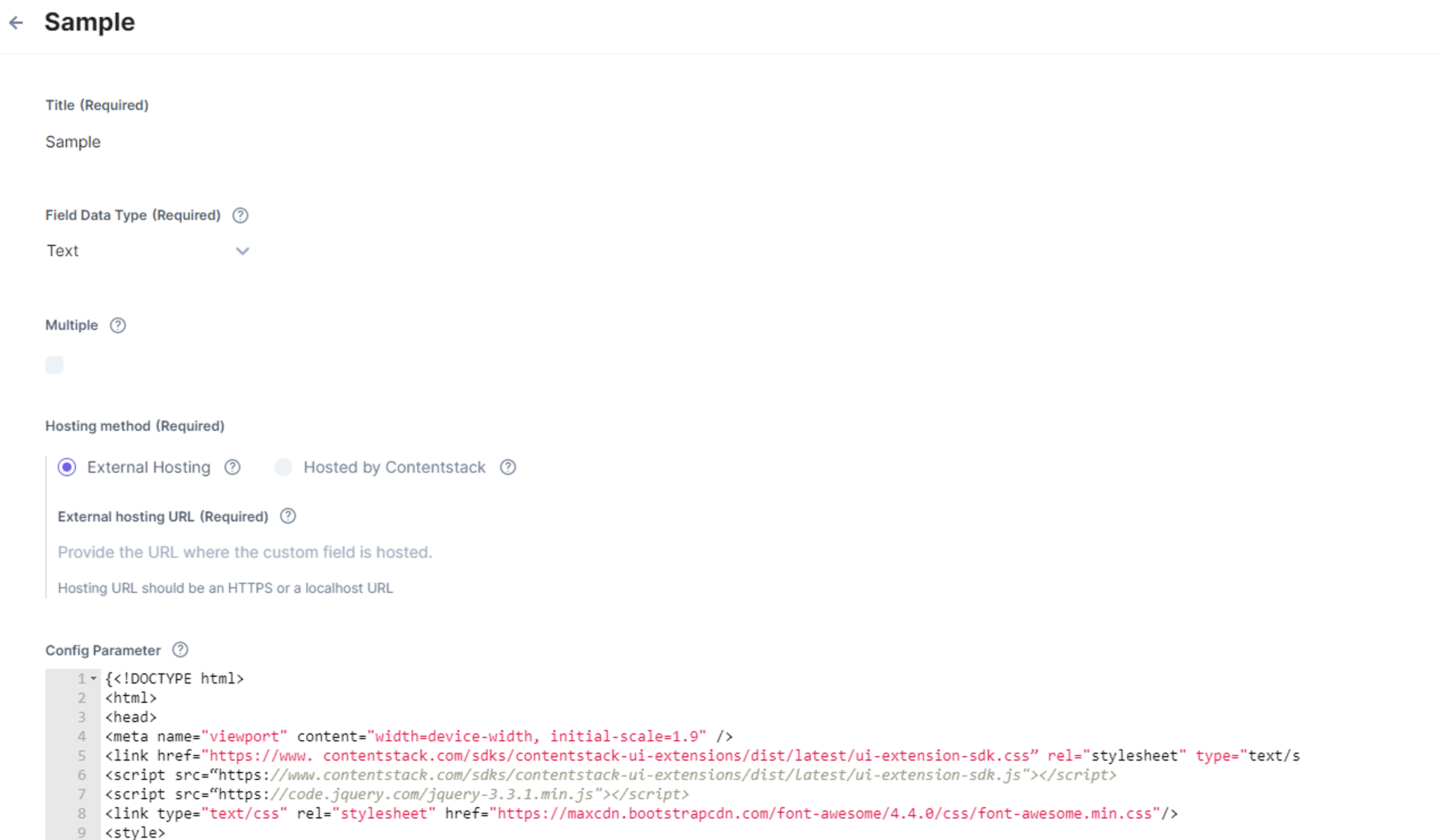Click the ui-extension-sdk.css link line
This screenshot has height=840, width=1439.
pos(702,755)
